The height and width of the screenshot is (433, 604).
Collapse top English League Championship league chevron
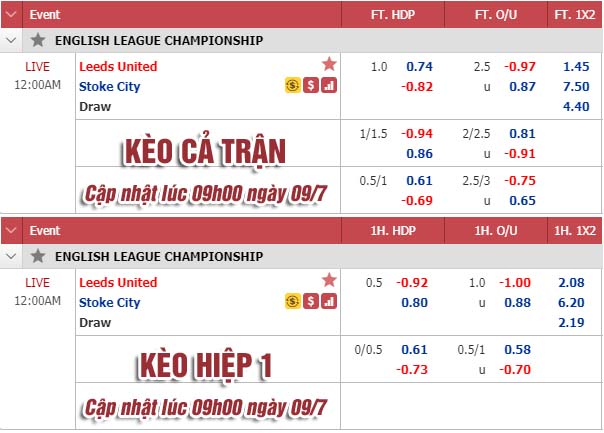point(11,40)
